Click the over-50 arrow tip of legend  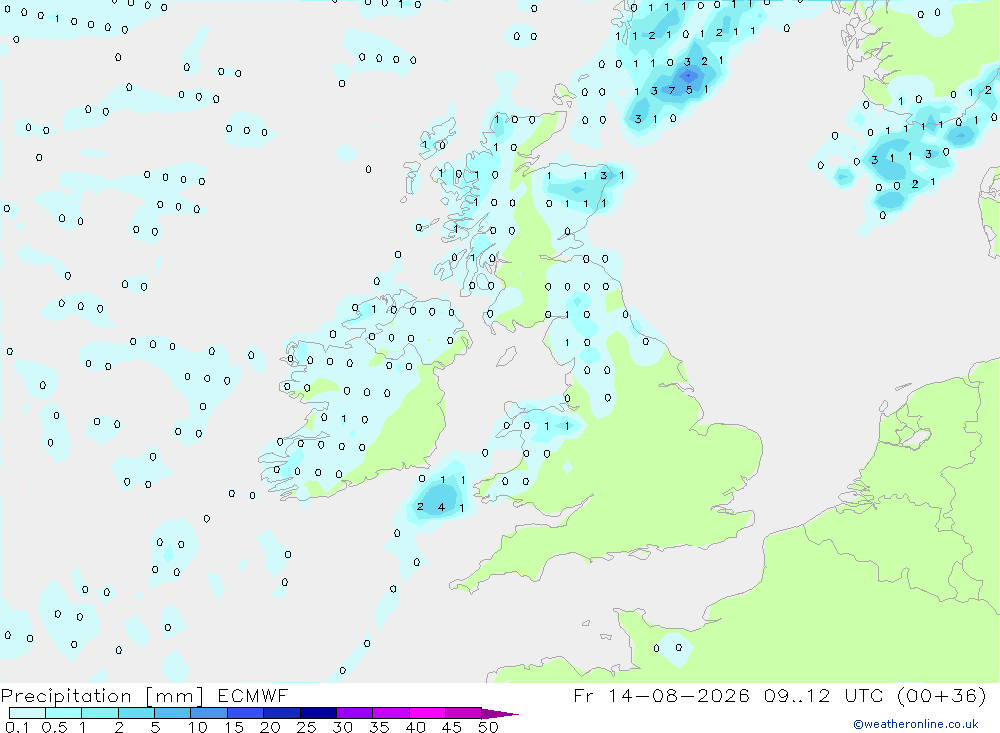[x=500, y=713]
